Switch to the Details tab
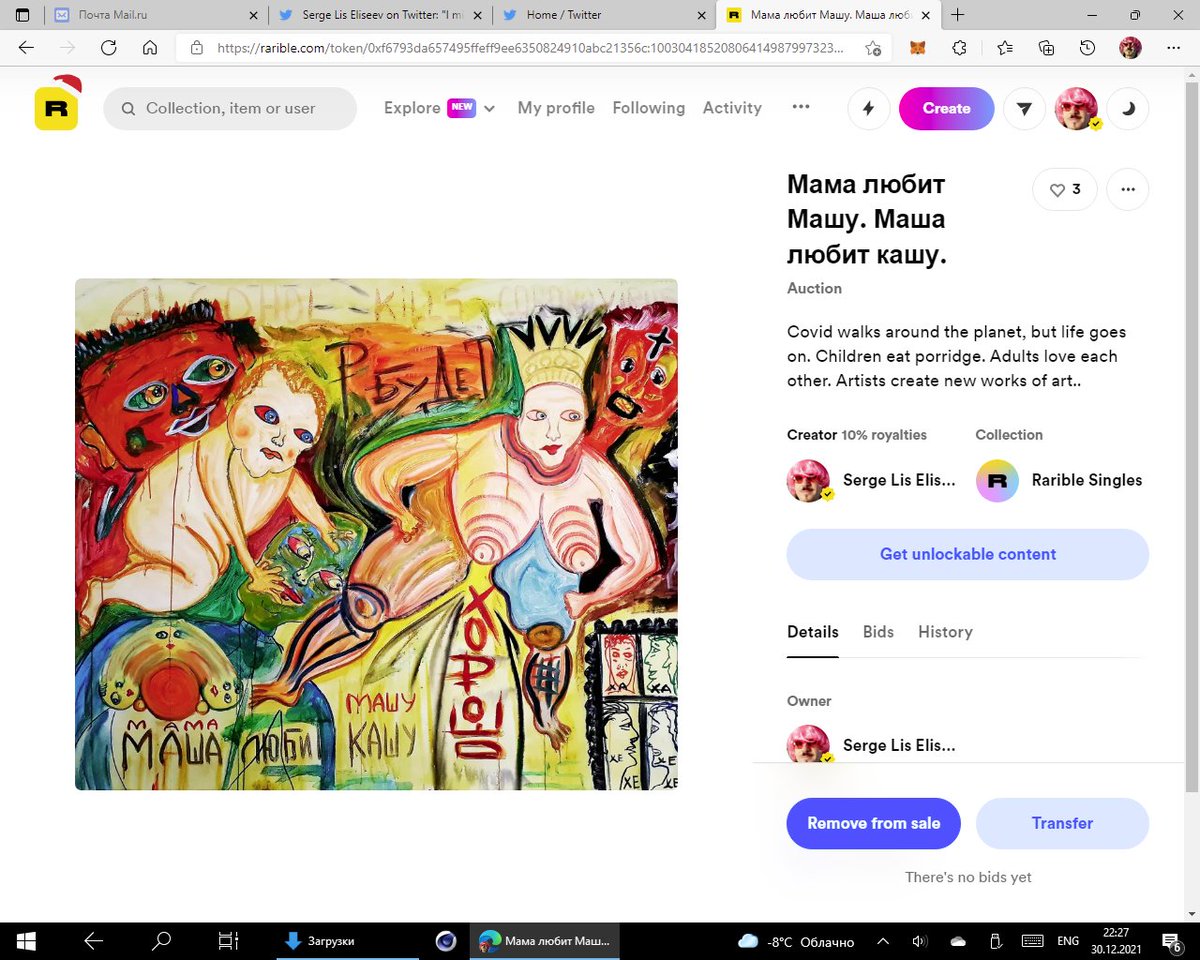The width and height of the screenshot is (1200, 960). 813,632
